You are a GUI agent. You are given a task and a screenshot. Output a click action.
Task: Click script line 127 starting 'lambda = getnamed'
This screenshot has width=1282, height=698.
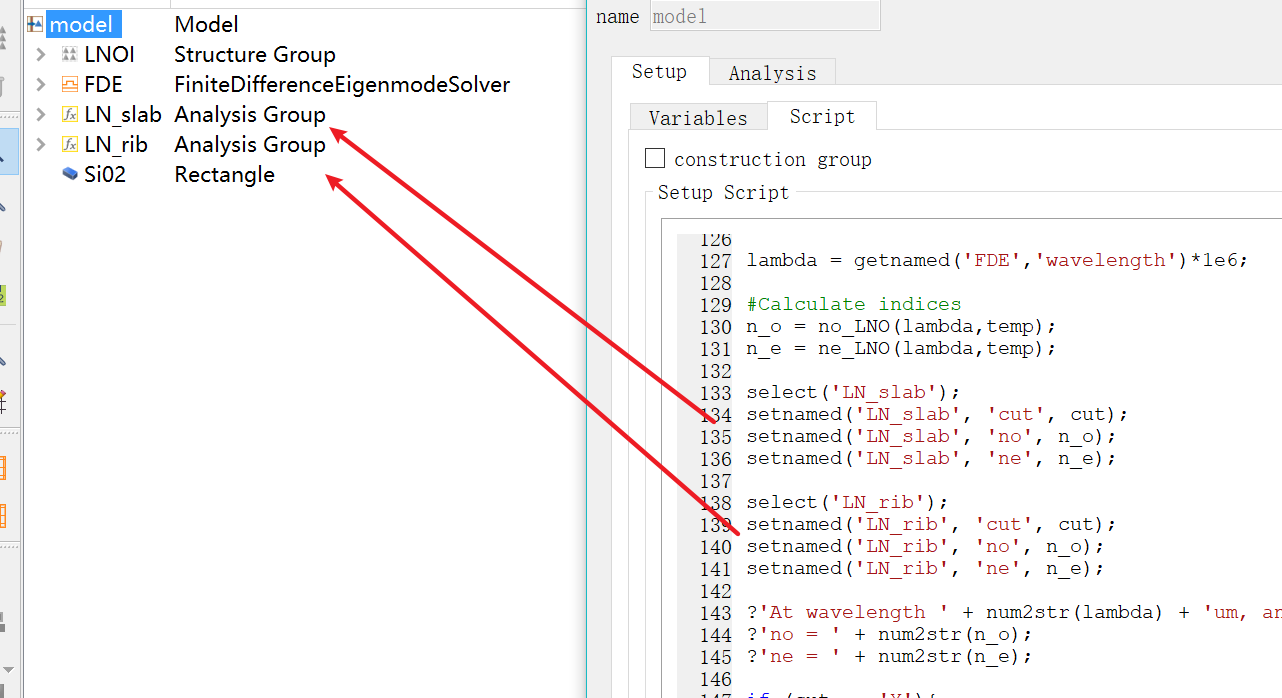[997, 260]
